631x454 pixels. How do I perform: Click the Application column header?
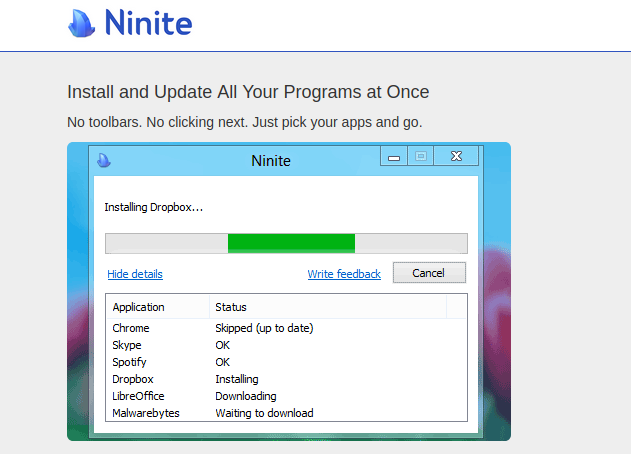click(x=158, y=307)
